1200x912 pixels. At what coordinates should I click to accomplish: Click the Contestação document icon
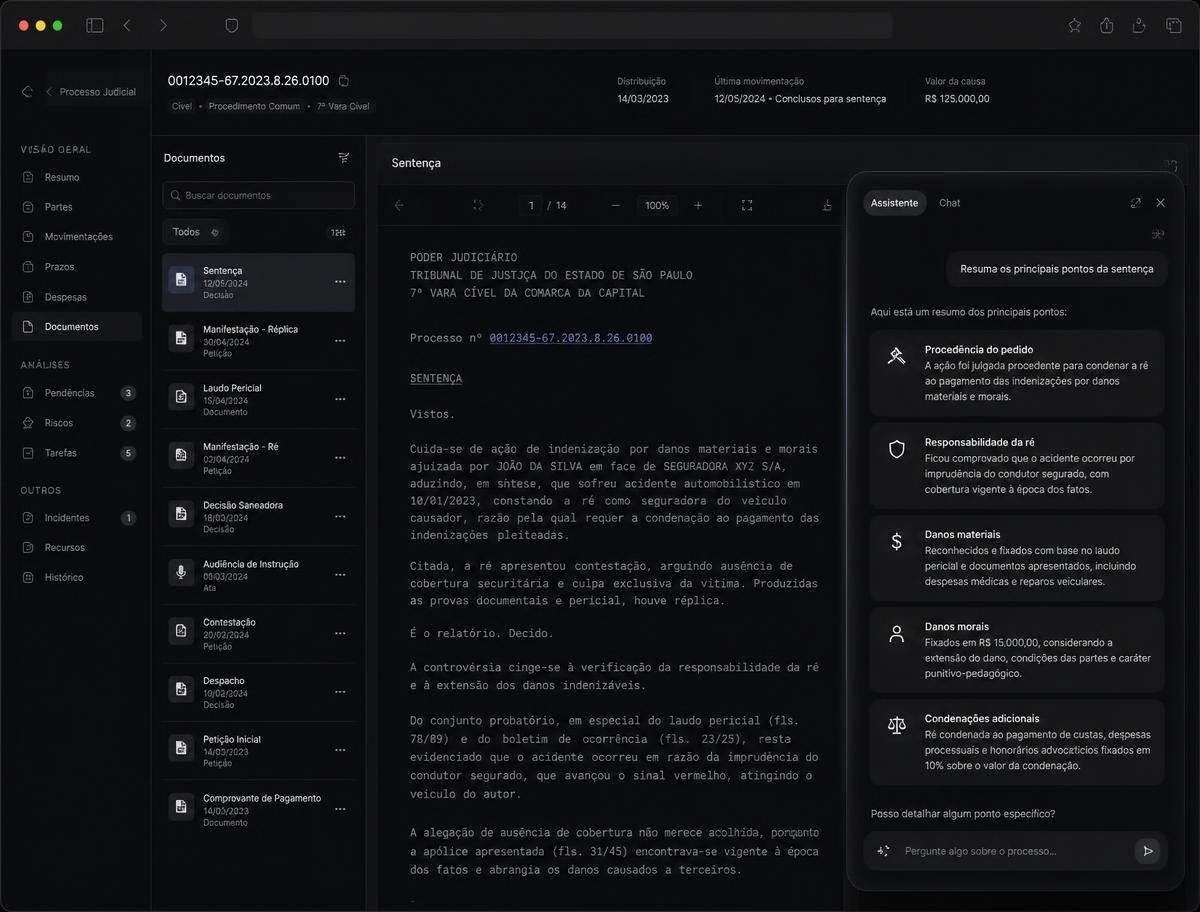[x=181, y=631]
